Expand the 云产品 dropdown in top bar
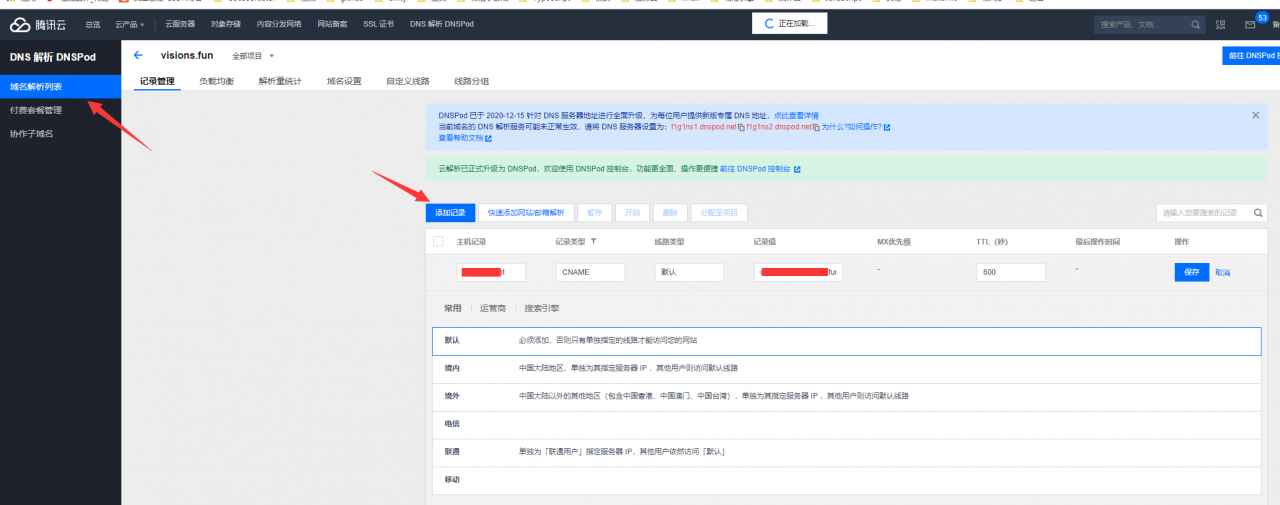 130,23
